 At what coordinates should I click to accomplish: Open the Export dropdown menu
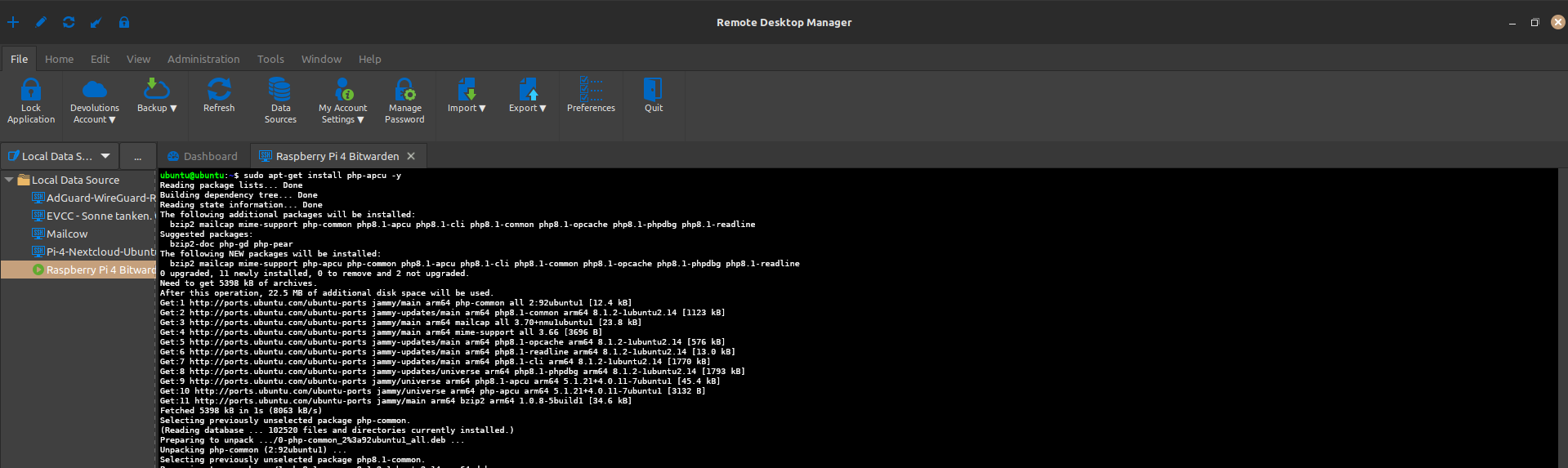[528, 108]
